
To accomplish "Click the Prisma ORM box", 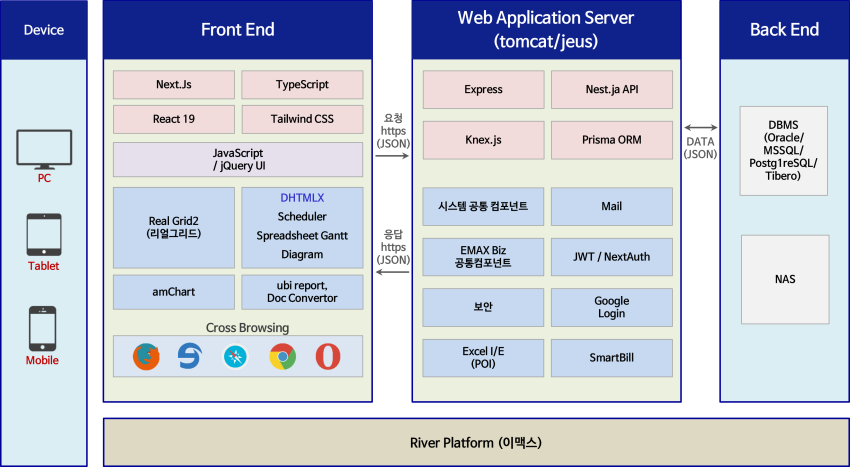I will [611, 140].
